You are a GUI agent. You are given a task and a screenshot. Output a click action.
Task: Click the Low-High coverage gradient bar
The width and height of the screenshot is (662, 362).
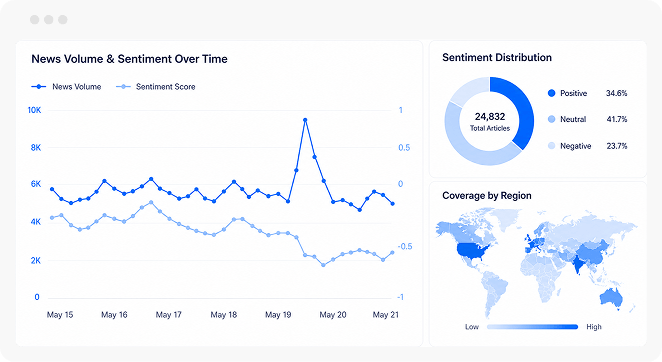pyautogui.click(x=532, y=327)
